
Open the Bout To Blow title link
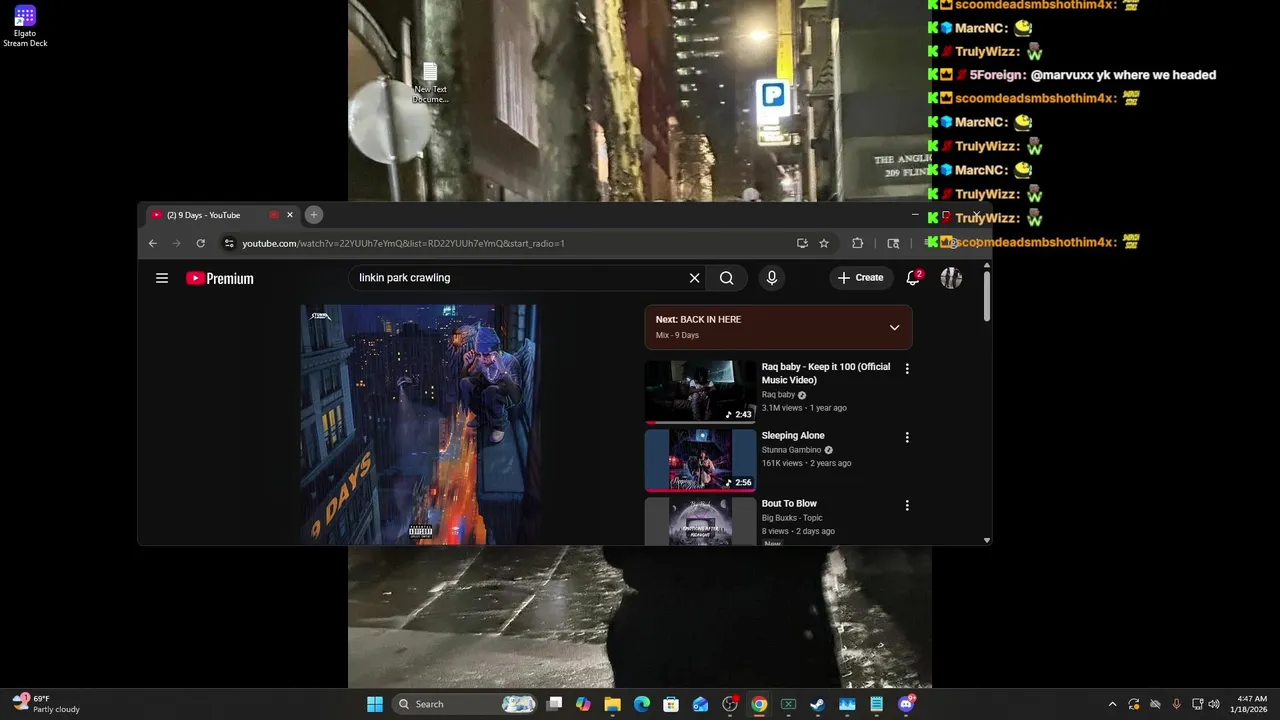point(789,504)
